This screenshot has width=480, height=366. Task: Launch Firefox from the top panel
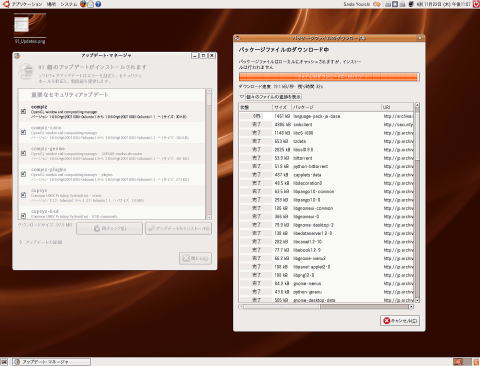[83, 4]
